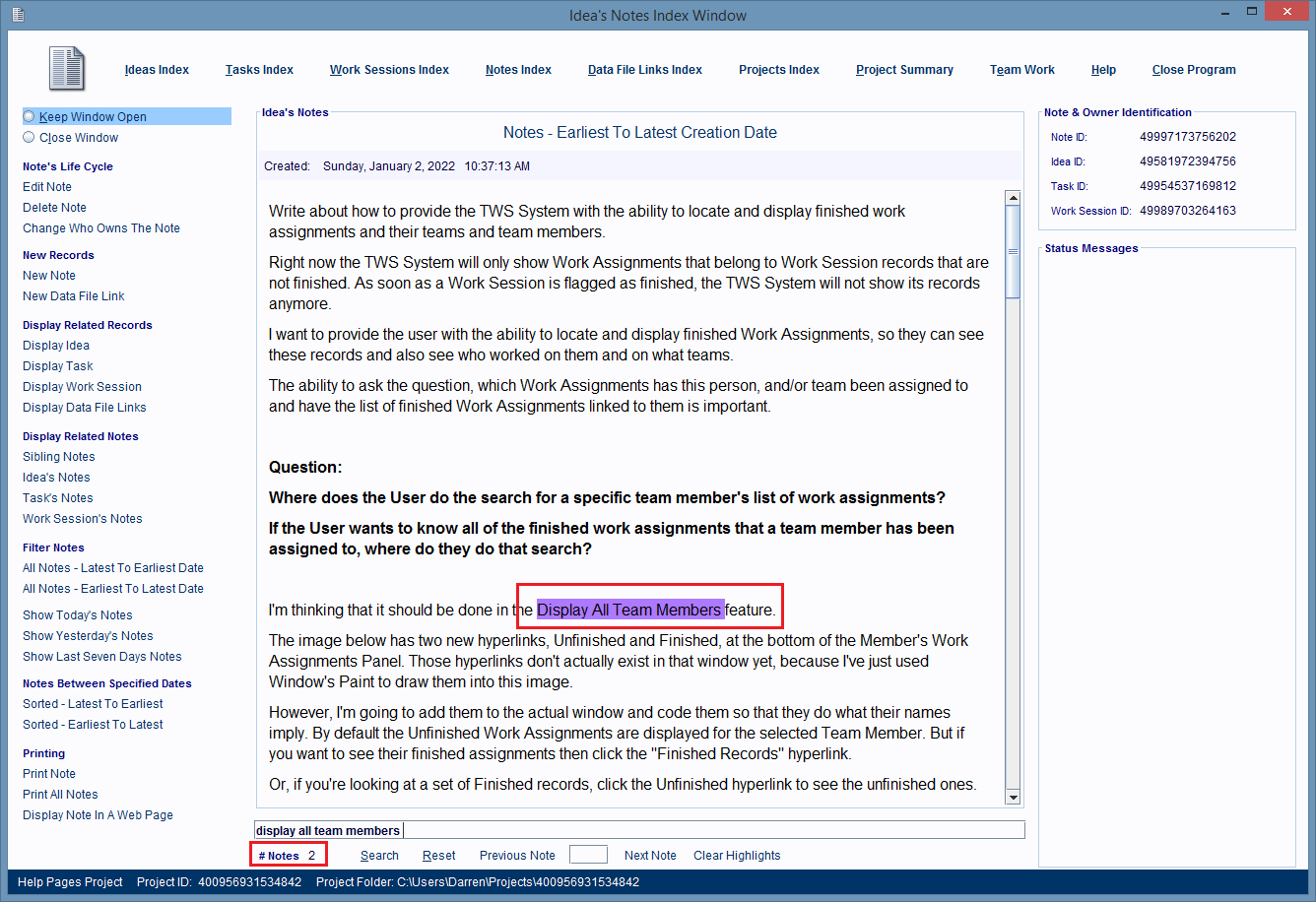Click the notes scrollbar down arrow
1316x902 pixels.
(x=1013, y=797)
